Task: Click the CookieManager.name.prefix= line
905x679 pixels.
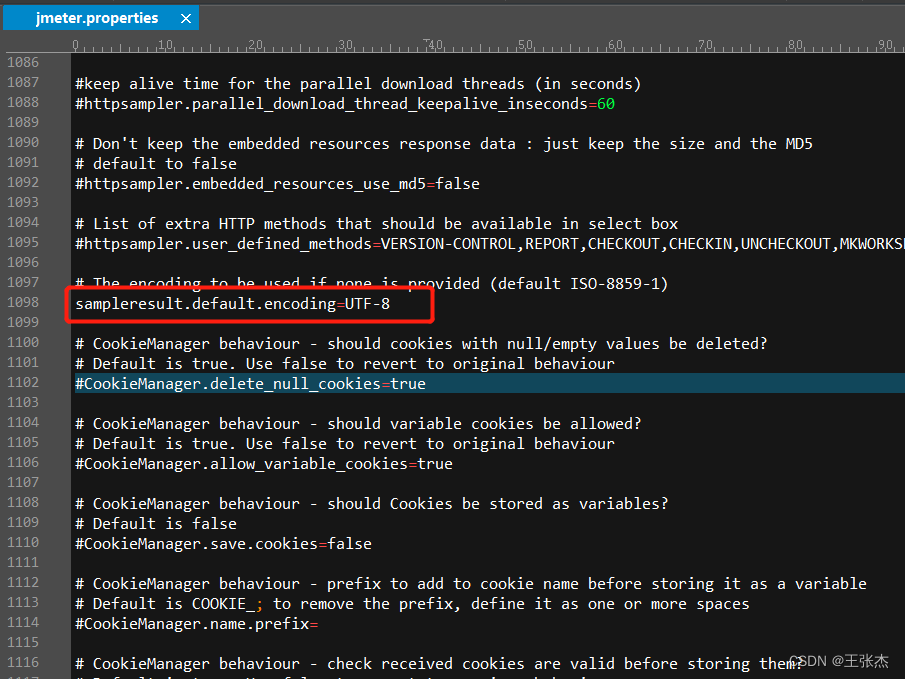Action: click(x=196, y=624)
